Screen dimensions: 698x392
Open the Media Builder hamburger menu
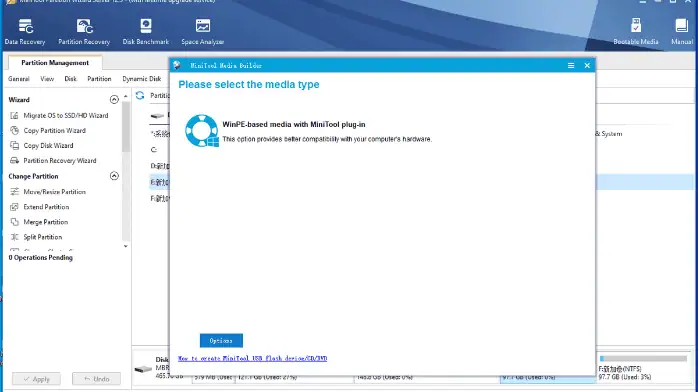click(571, 65)
